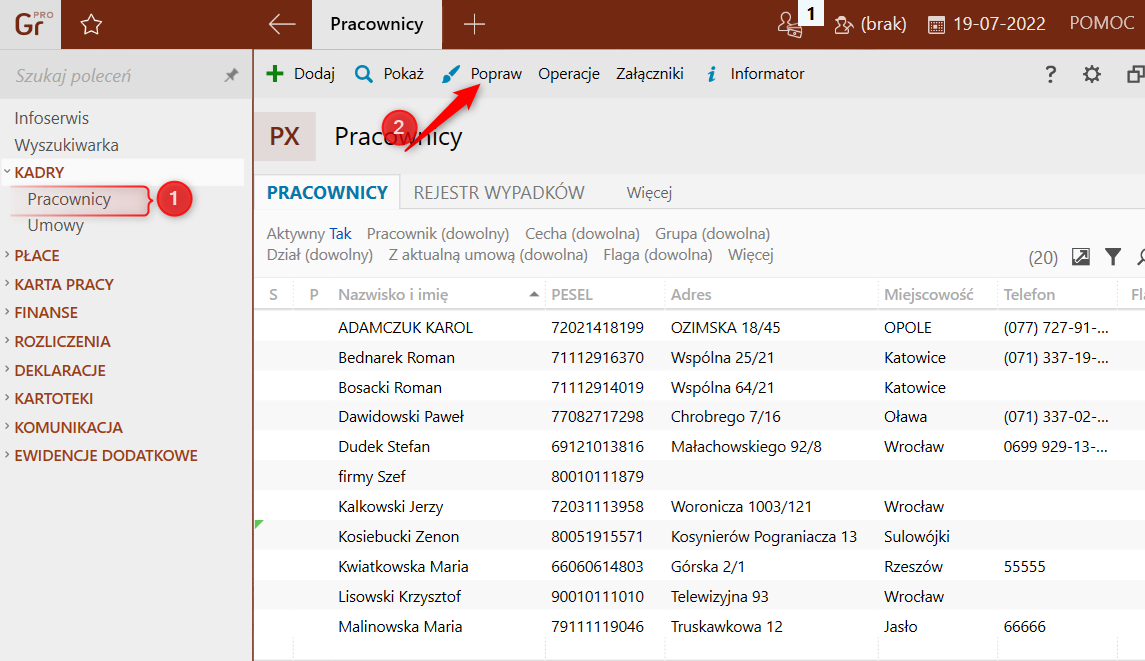Switch to PRACOWNICY tab
The image size is (1145, 661).
pyautogui.click(x=327, y=192)
